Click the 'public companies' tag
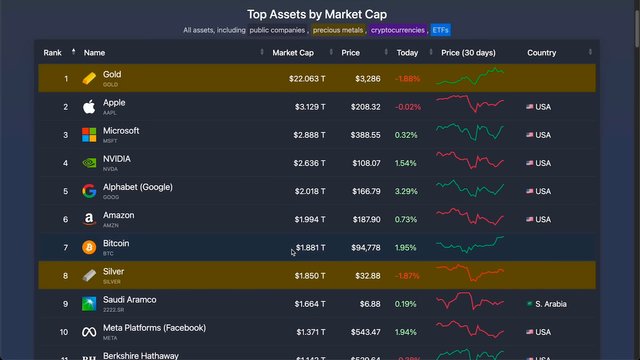Screen dimensions: 640x360 click(277, 30)
